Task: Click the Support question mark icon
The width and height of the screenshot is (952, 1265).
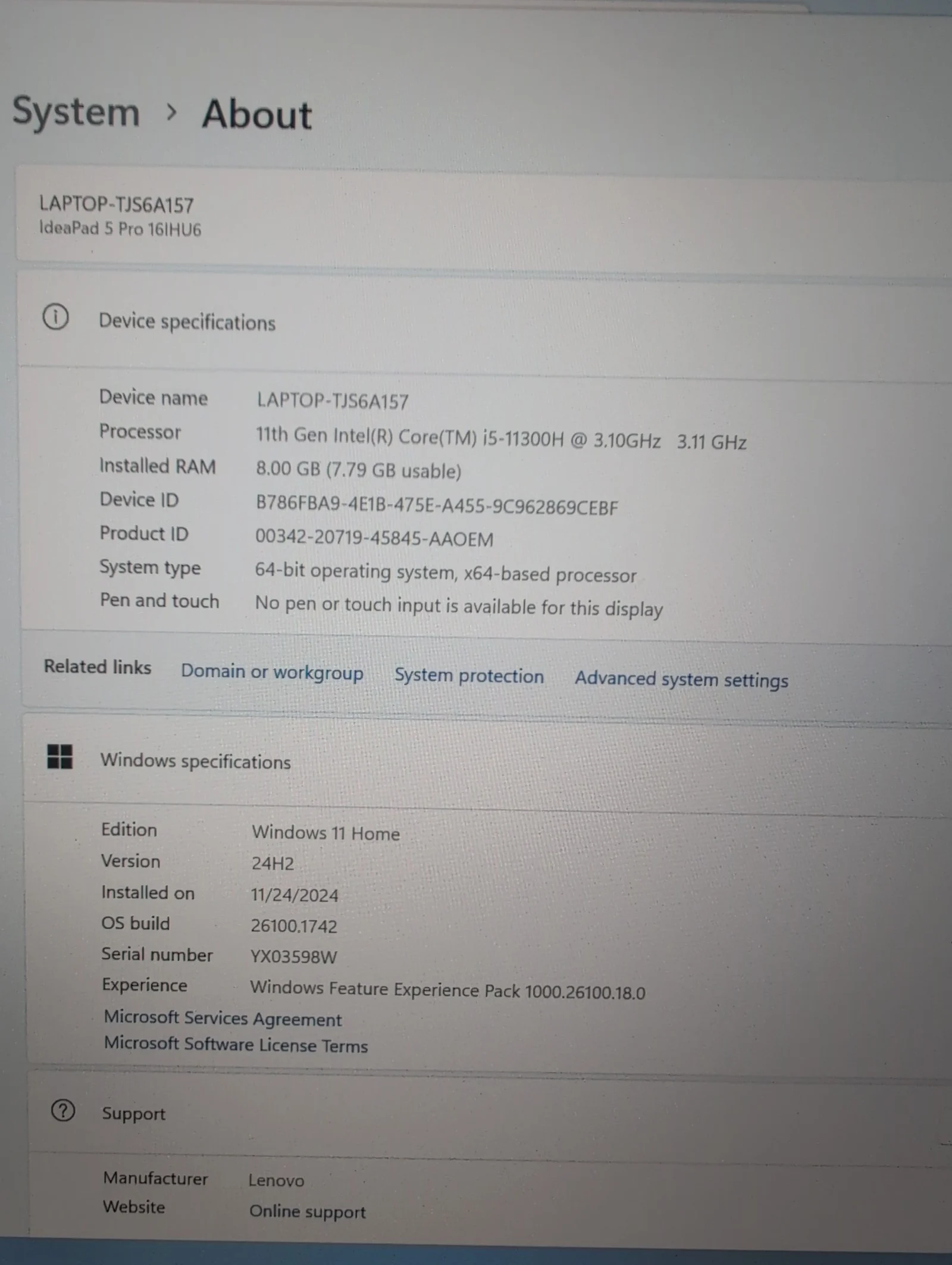Action: (63, 1111)
